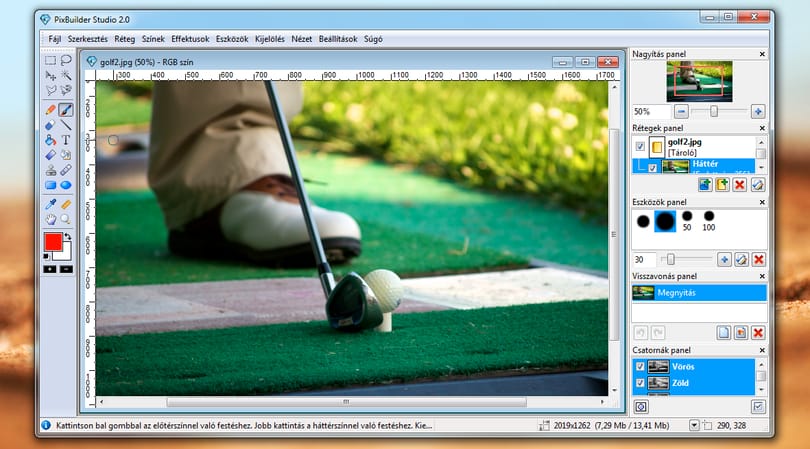Click the red foreground color swatch
Viewport: 810px width, 449px height.
[53, 242]
